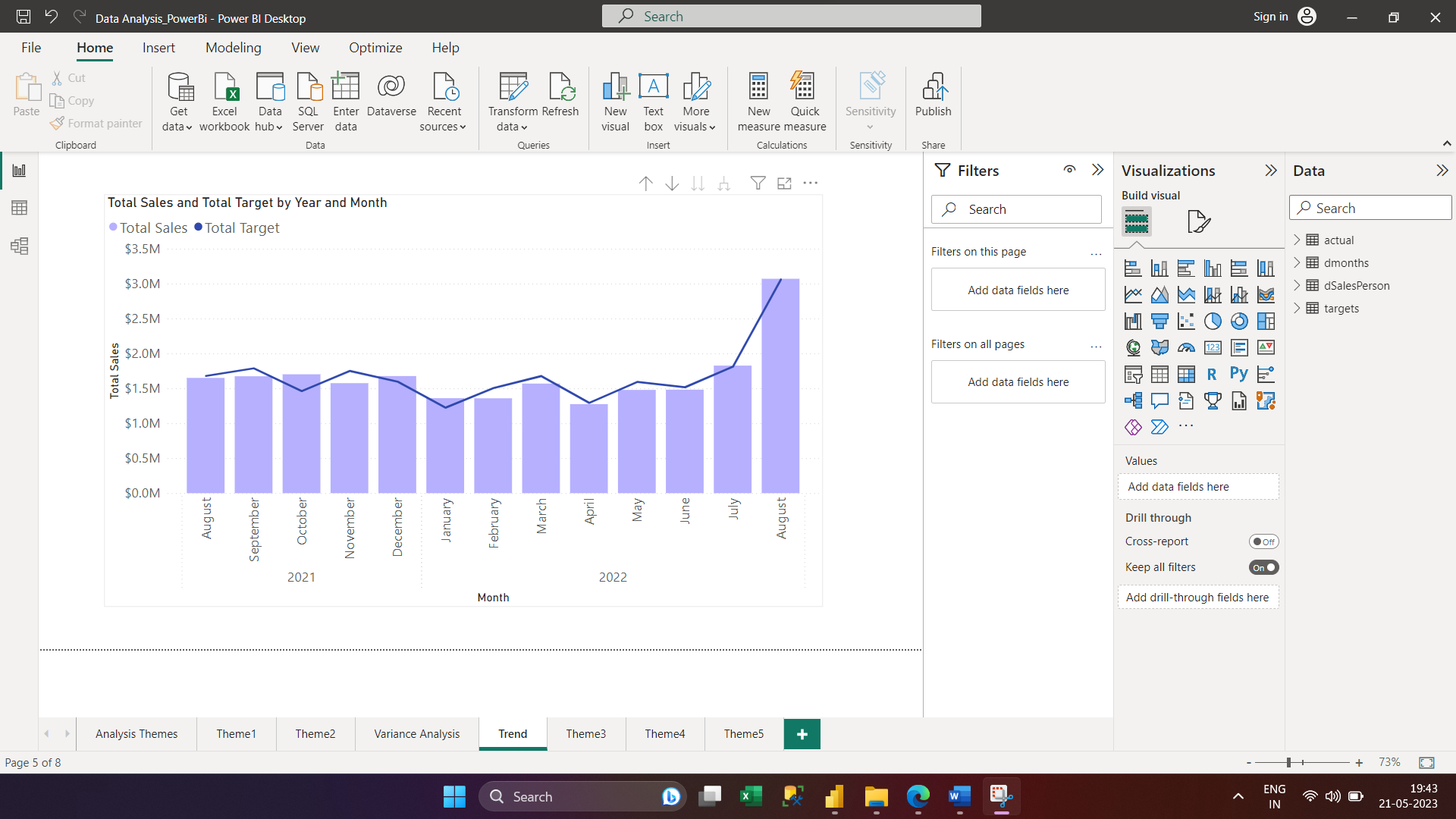Select the Donut chart visualization
The width and height of the screenshot is (1456, 819).
pyautogui.click(x=1239, y=321)
